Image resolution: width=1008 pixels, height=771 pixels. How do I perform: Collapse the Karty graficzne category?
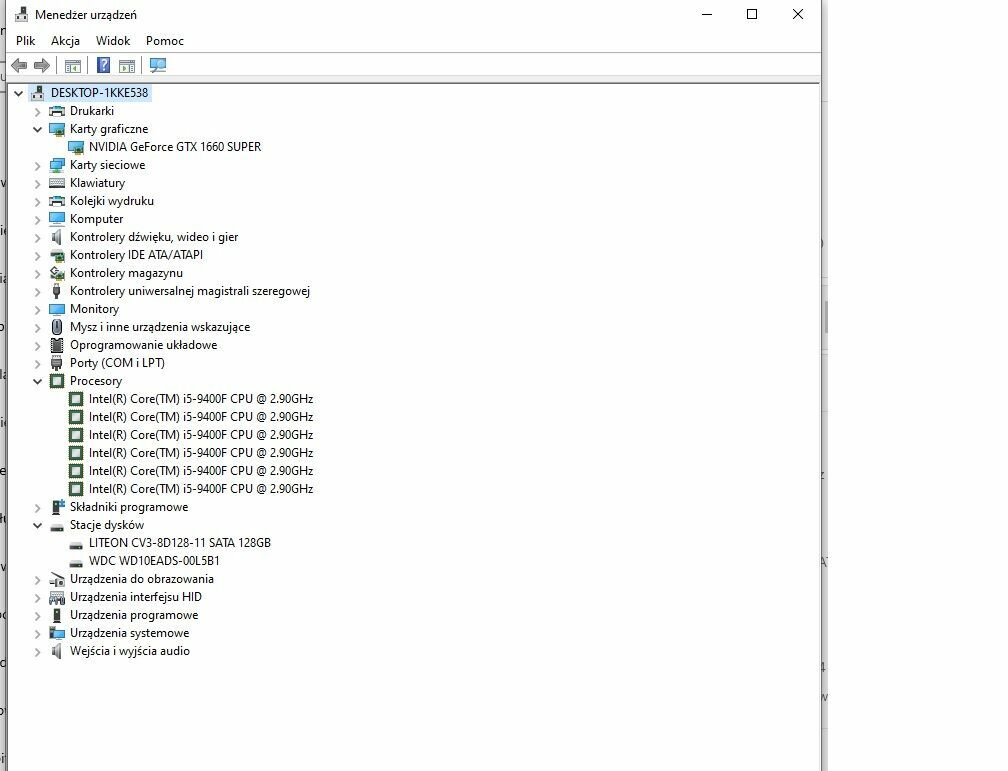(38, 129)
